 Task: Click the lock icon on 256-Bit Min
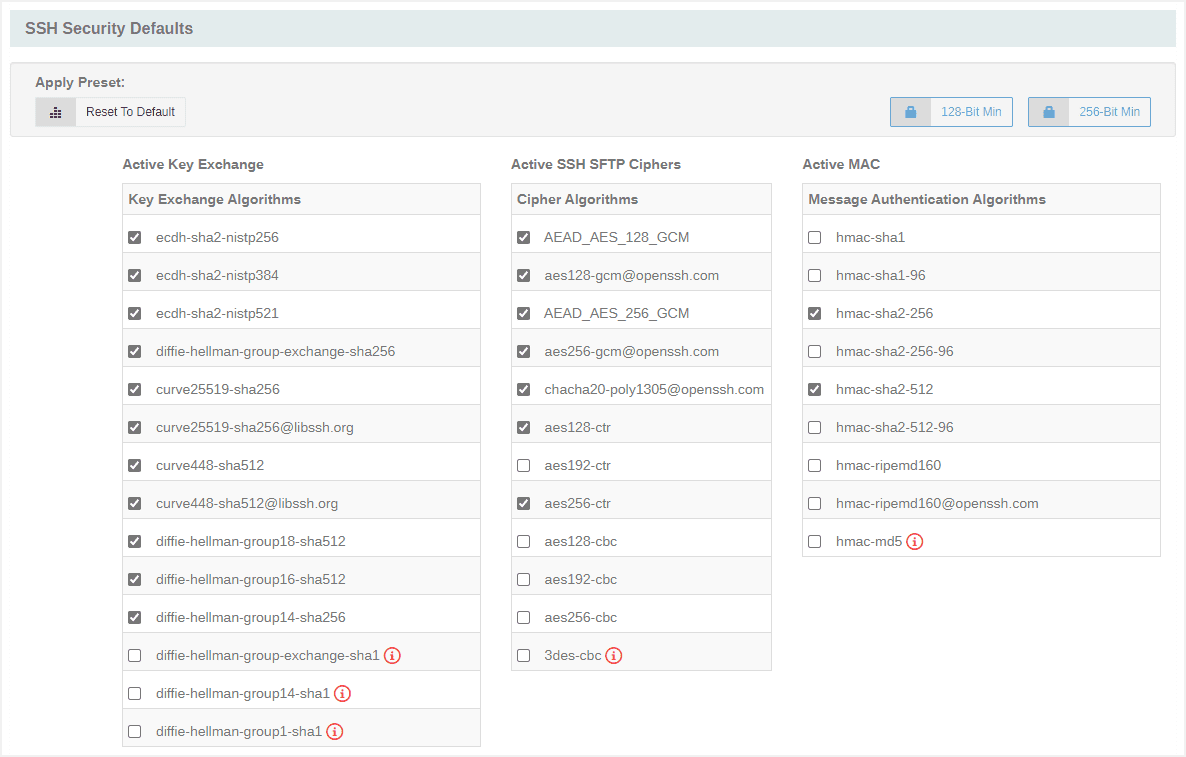tap(1048, 111)
